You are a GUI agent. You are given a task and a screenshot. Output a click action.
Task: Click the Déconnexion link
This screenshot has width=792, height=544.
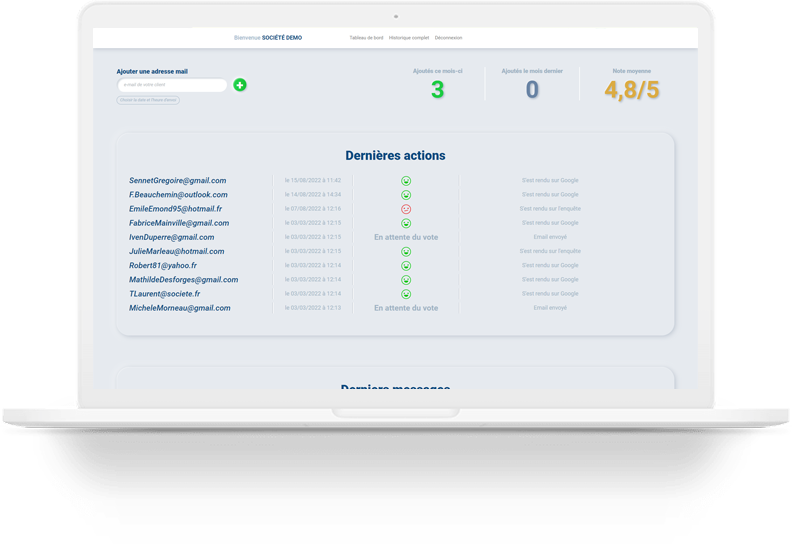coord(448,38)
